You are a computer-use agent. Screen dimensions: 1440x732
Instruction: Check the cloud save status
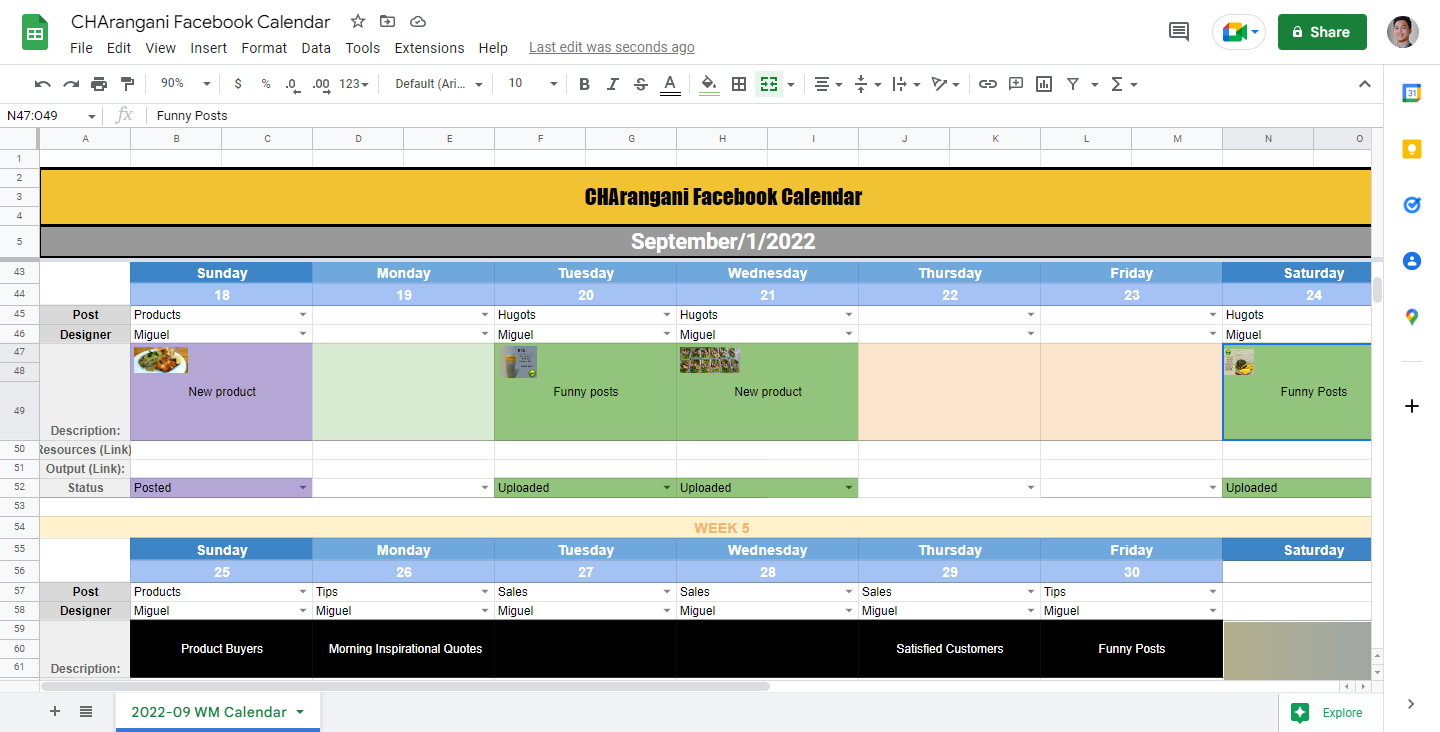[x=418, y=22]
